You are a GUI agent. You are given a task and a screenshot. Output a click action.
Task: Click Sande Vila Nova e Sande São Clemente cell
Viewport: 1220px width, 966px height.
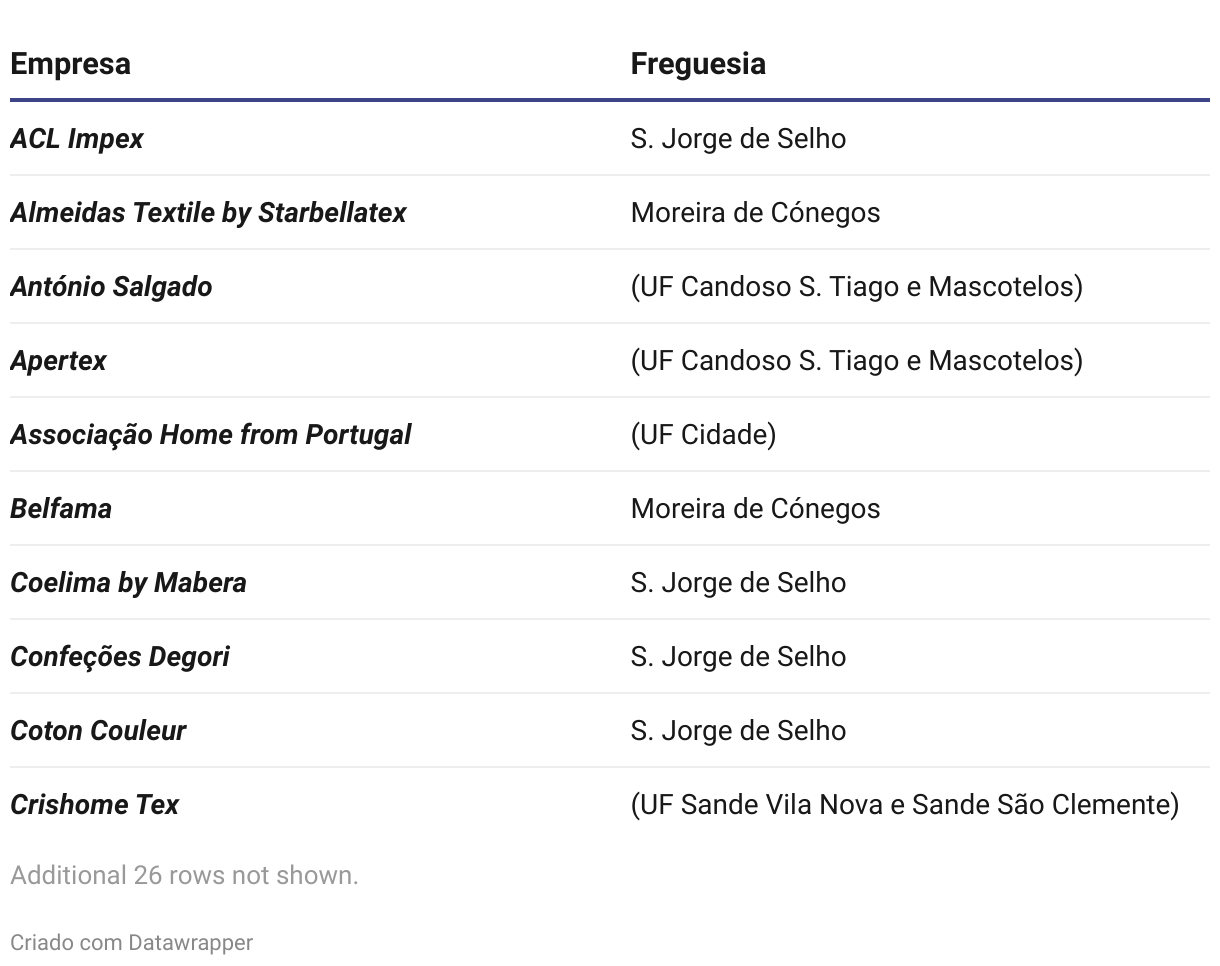pos(905,804)
